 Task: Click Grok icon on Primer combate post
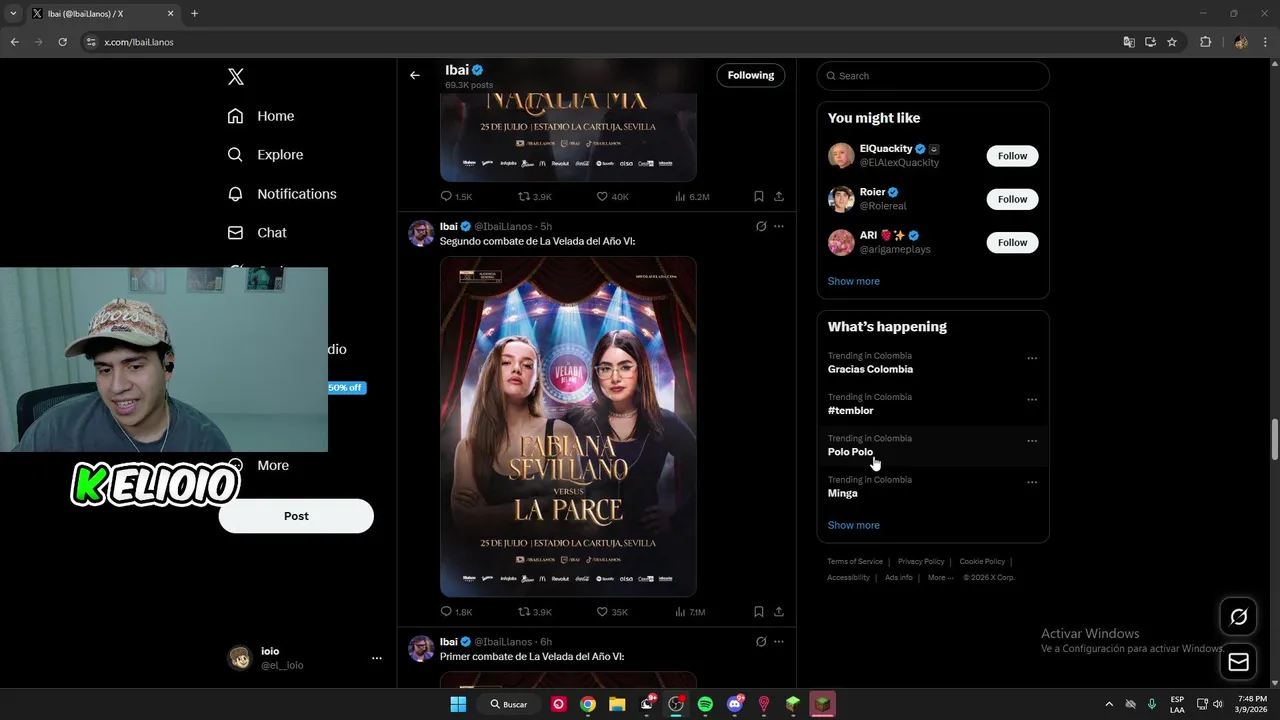click(x=761, y=642)
